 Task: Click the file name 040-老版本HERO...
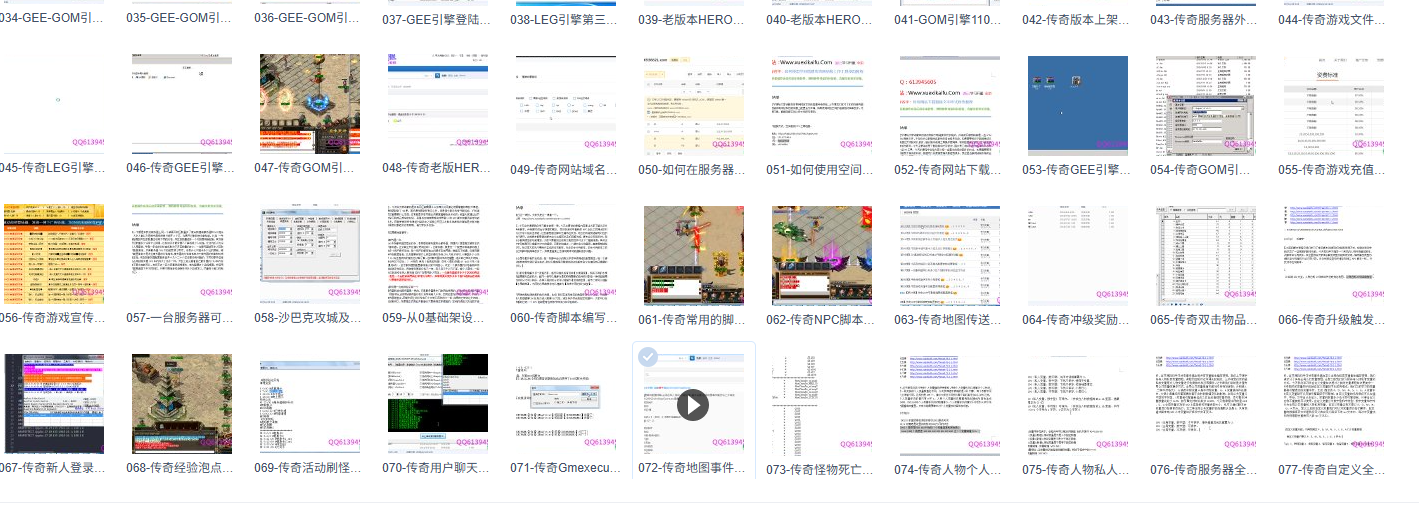820,19
